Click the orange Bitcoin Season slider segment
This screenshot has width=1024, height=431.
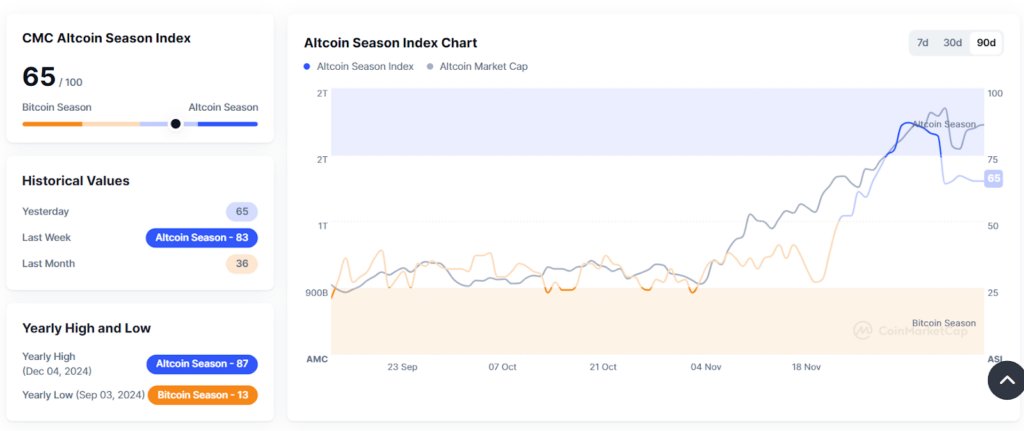click(x=52, y=124)
